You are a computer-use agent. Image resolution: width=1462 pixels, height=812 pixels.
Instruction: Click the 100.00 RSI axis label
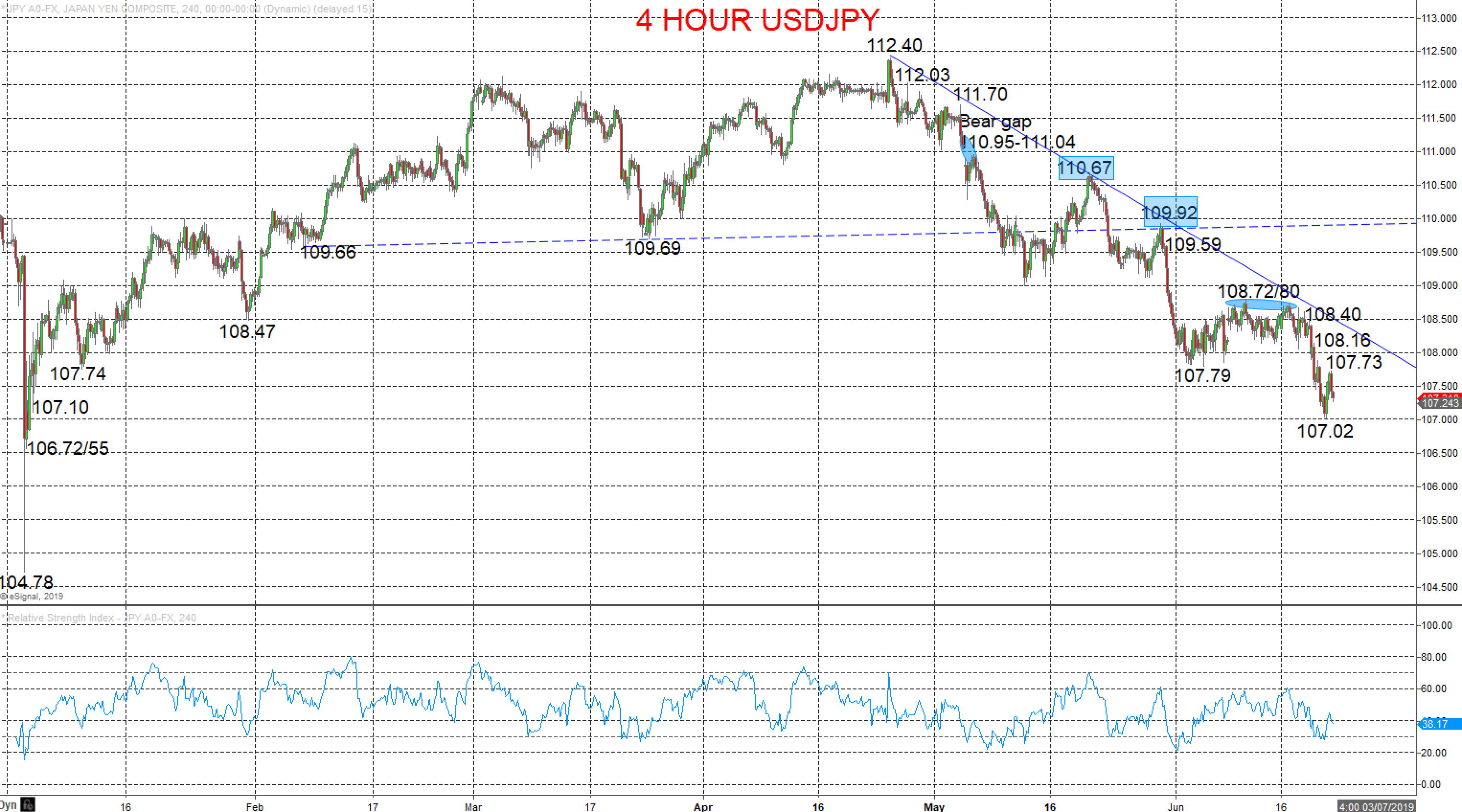tap(1436, 625)
